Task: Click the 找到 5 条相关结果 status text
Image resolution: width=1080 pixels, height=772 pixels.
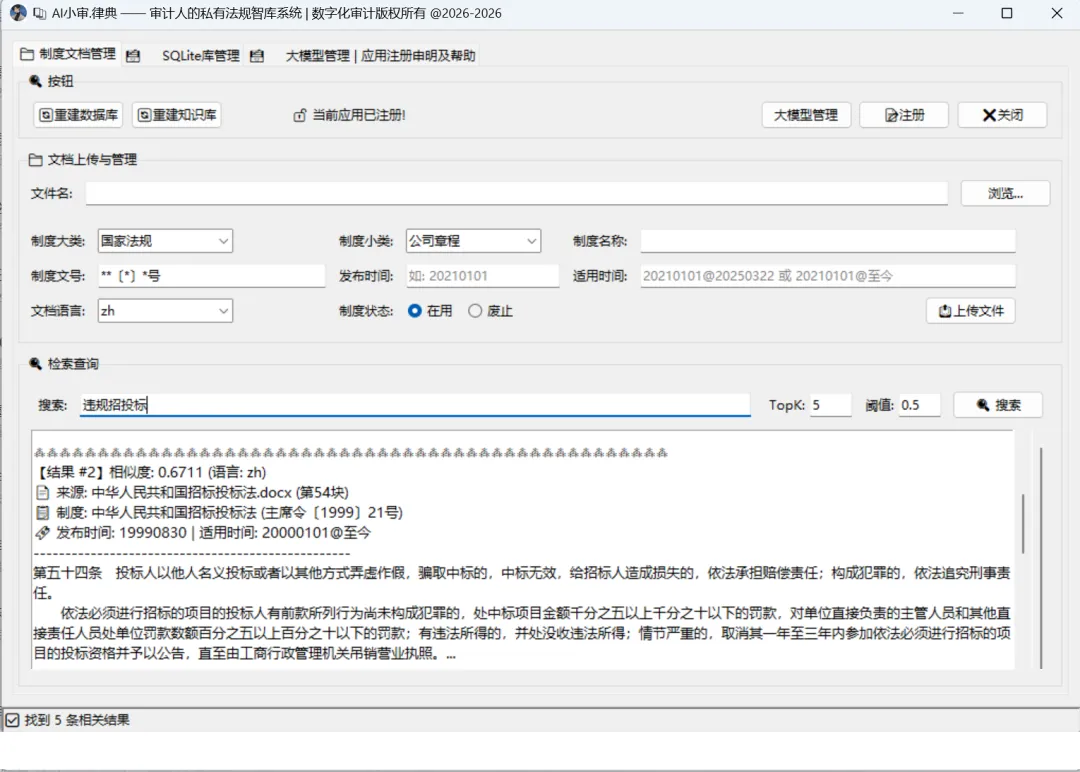Action: coord(76,720)
